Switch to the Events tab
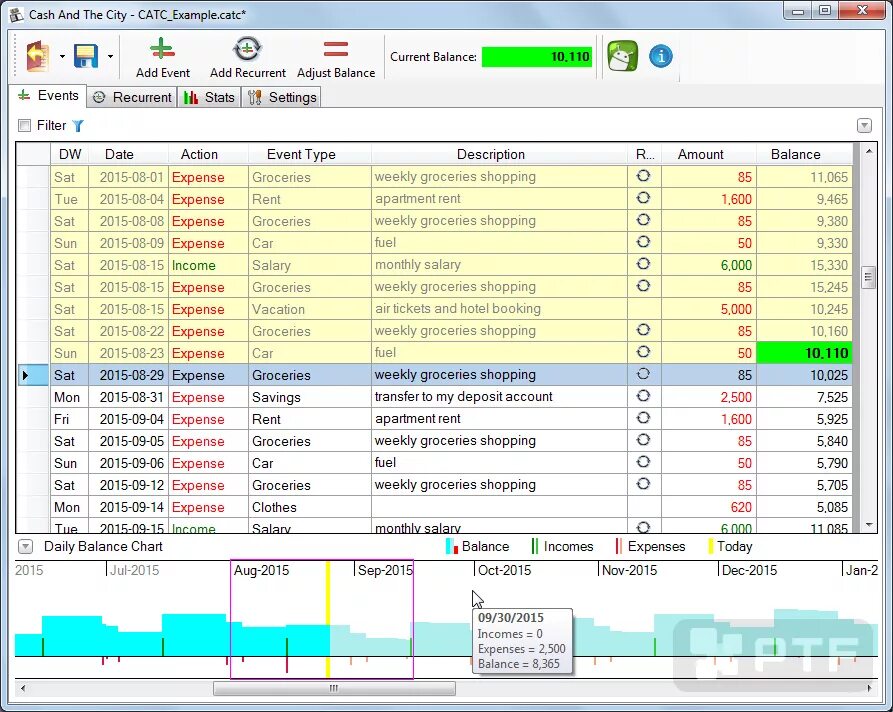The image size is (893, 712). coord(48,96)
